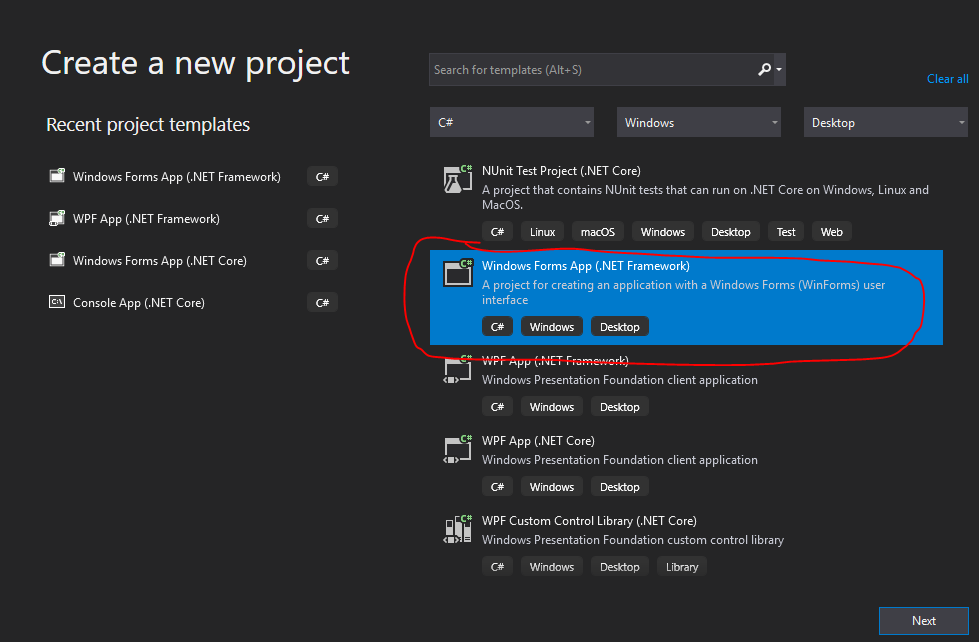The width and height of the screenshot is (979, 642).
Task: Click the Web tag on NUnit Test Project
Action: [832, 232]
